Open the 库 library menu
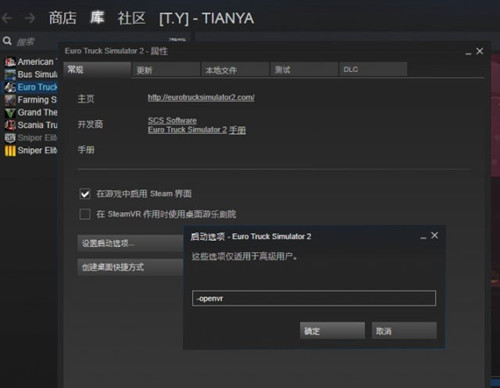The width and height of the screenshot is (500, 388). click(97, 18)
